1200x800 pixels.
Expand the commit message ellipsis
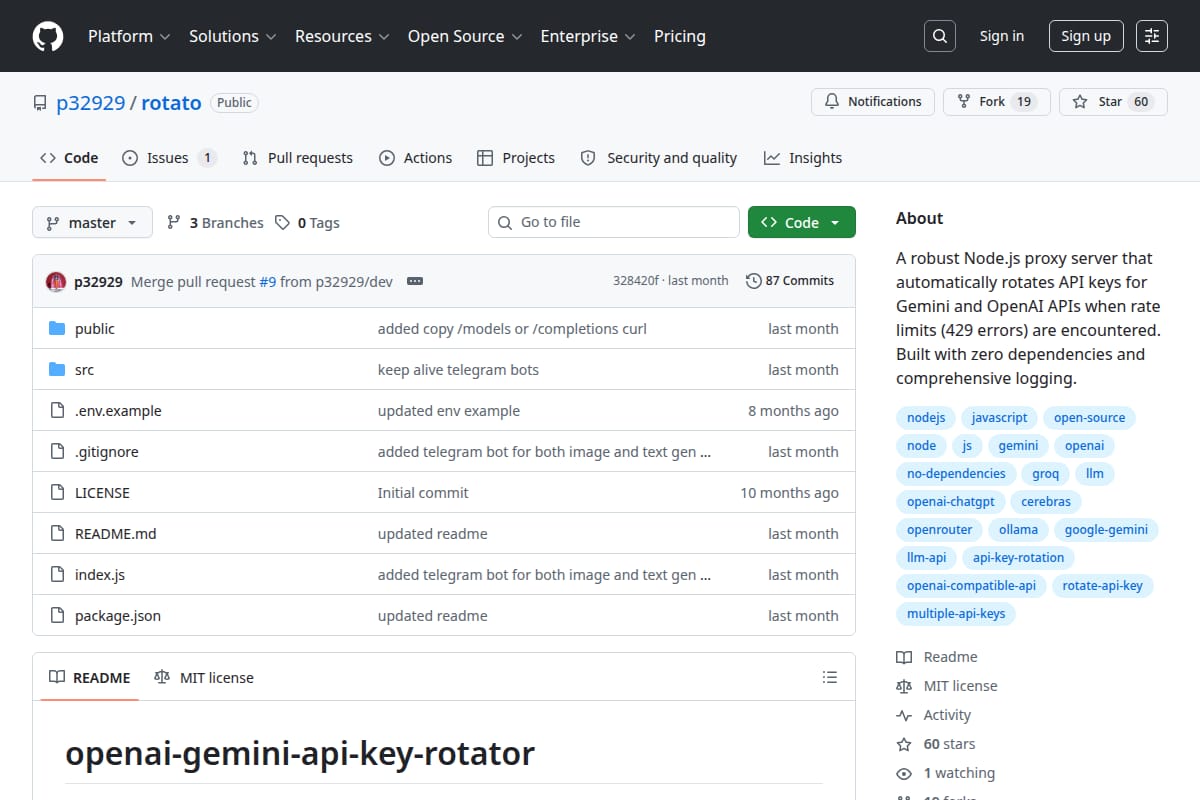coord(415,282)
